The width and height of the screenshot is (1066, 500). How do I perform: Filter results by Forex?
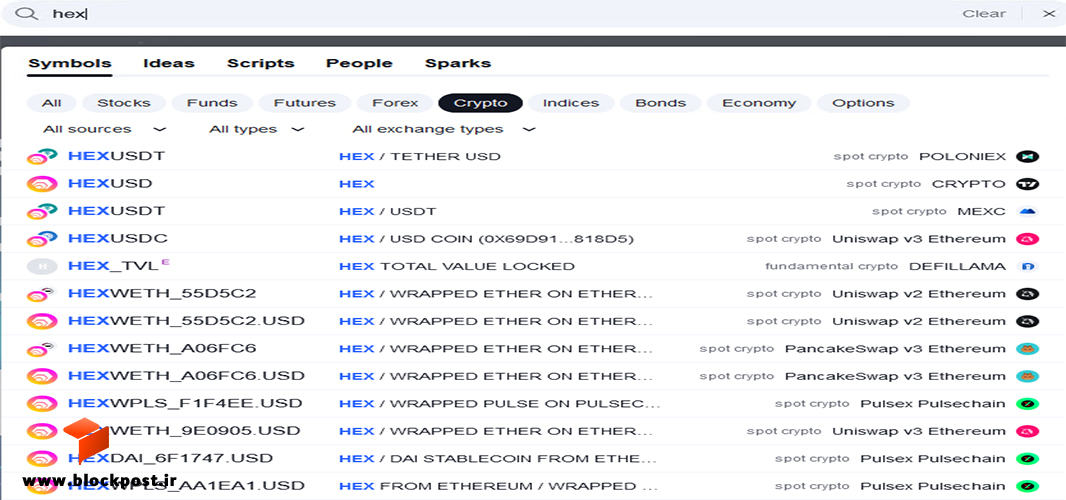coord(395,103)
